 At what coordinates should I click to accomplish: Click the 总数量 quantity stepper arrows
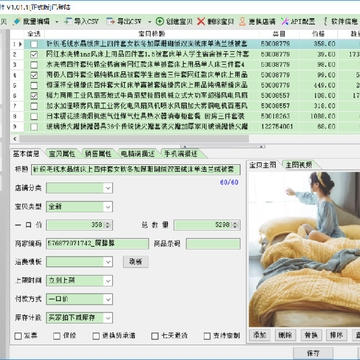tap(235, 225)
